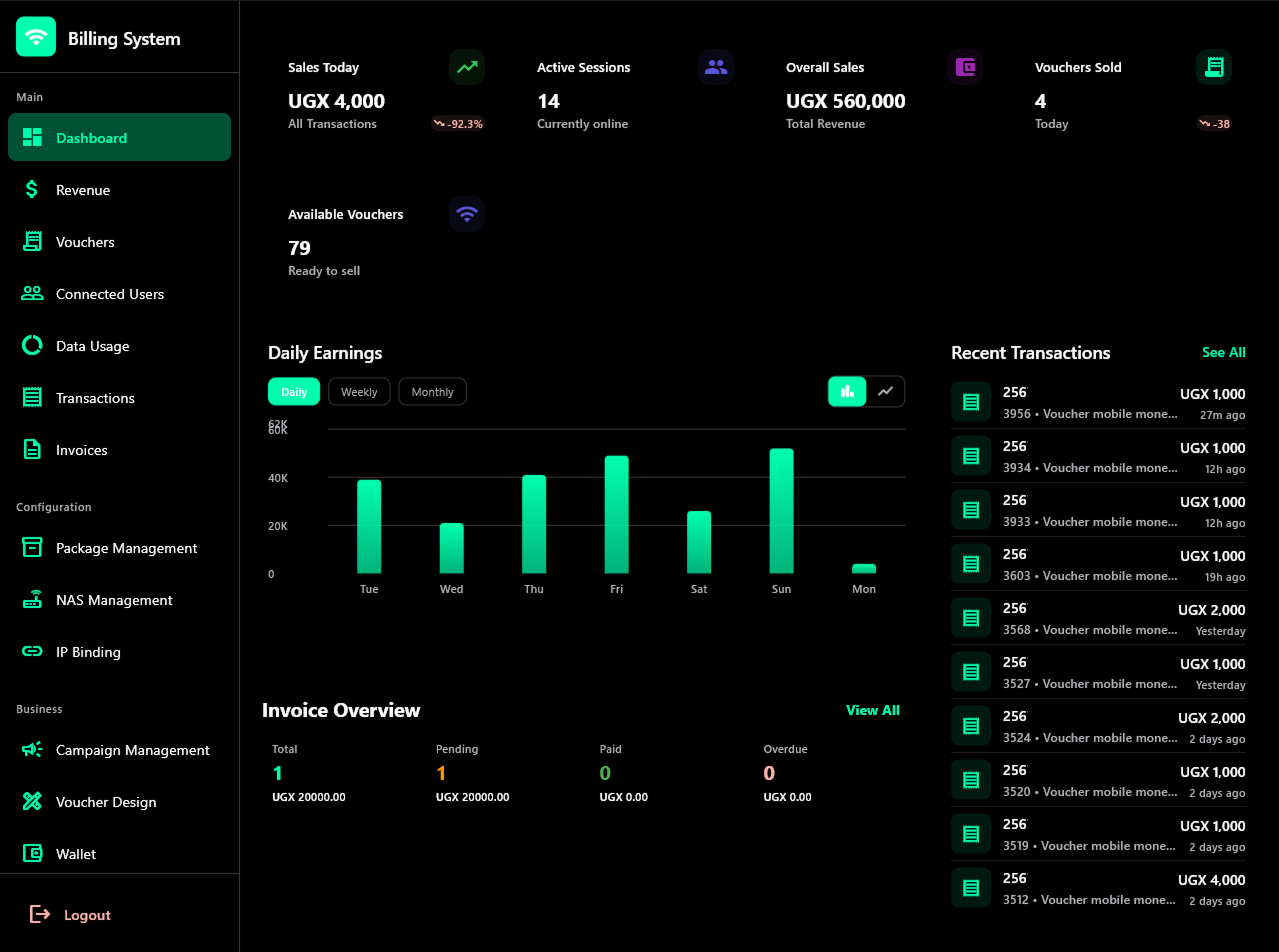The height and width of the screenshot is (952, 1279).
Task: Switch chart to line graph view
Action: point(886,391)
